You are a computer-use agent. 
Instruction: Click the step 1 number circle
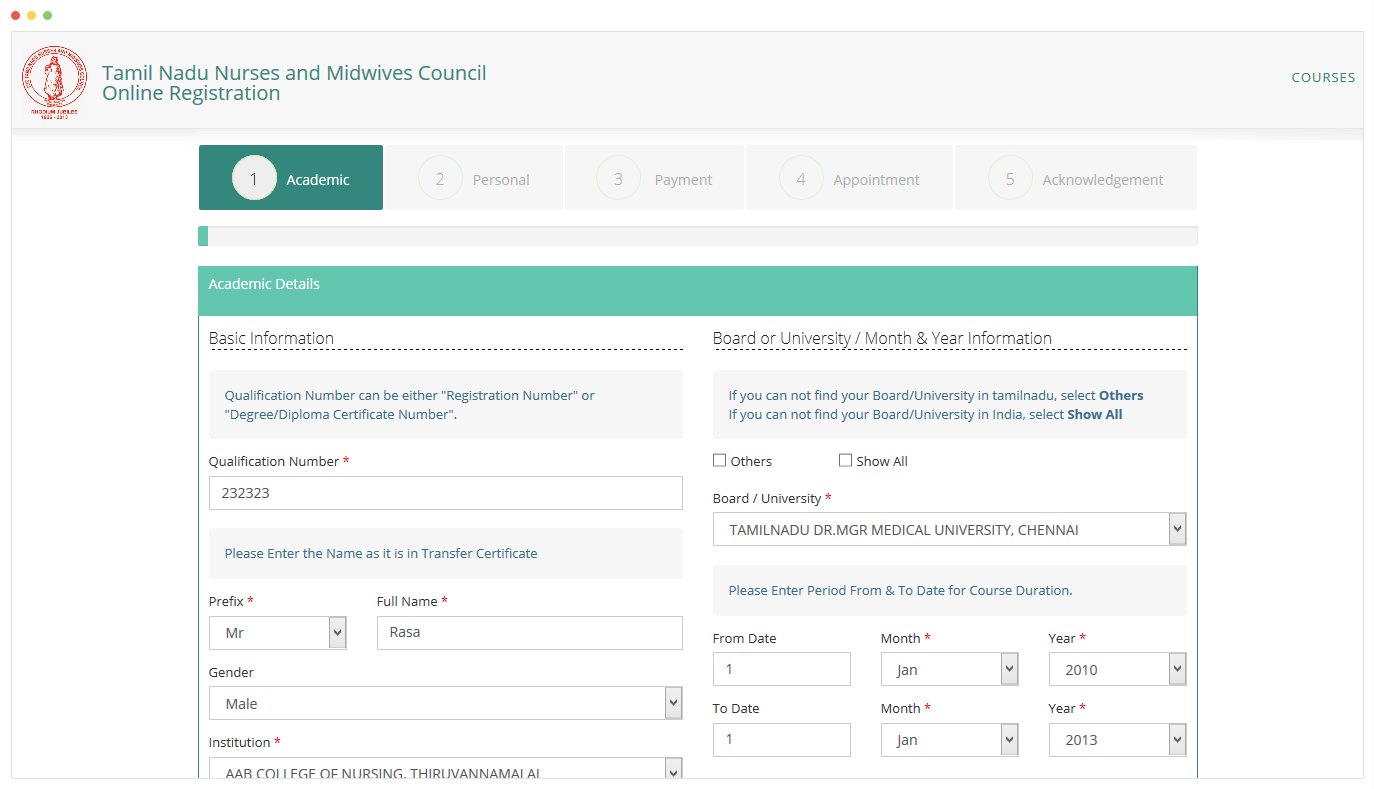(254, 178)
